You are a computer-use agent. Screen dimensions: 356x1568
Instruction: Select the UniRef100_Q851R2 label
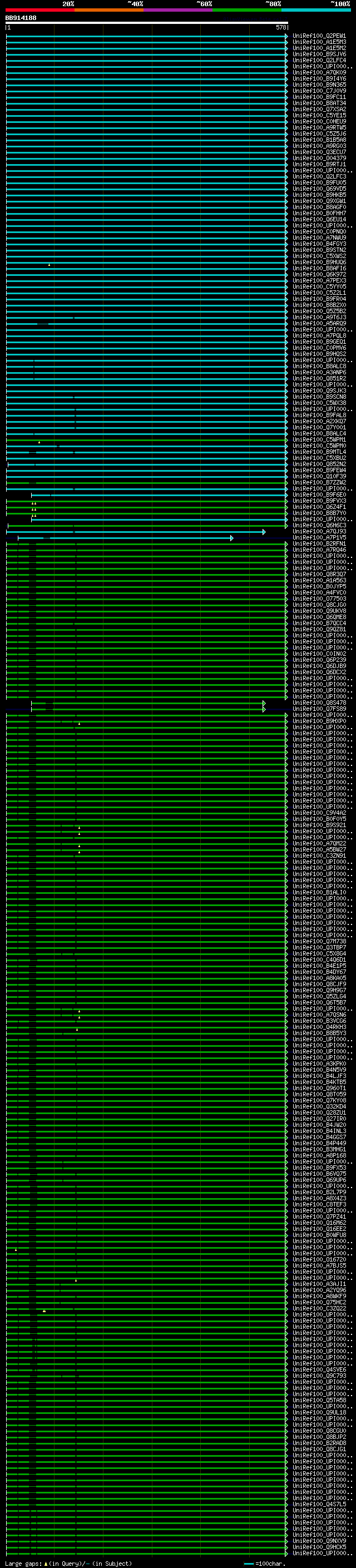[x=319, y=379]
